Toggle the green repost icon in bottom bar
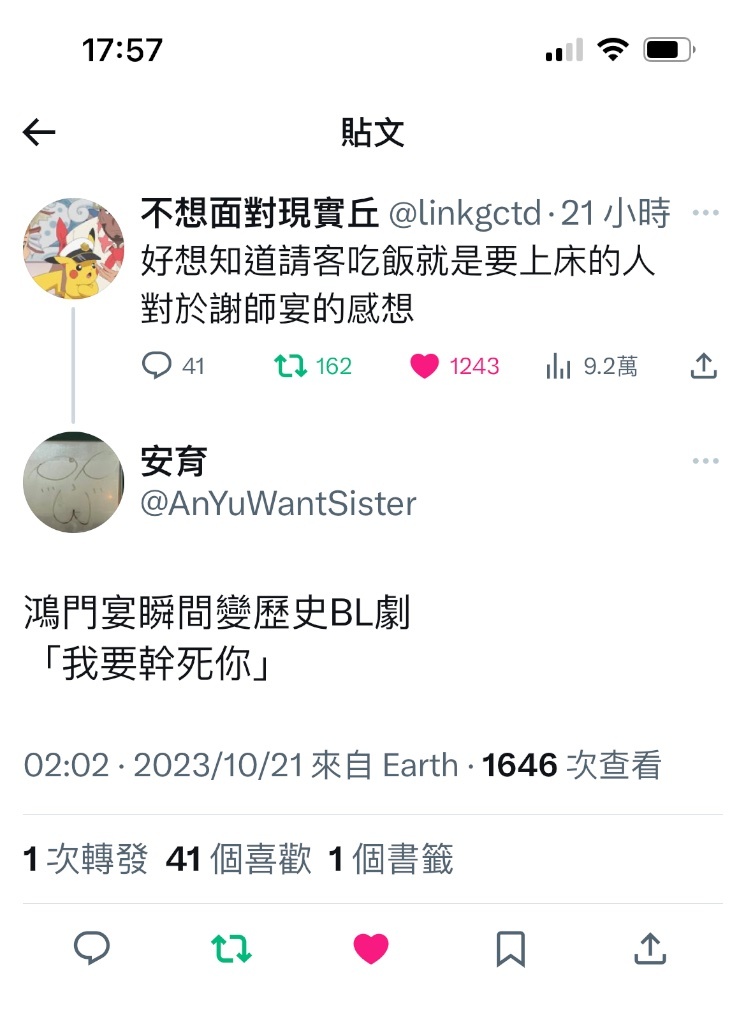This screenshot has height=1024, width=746. point(231,948)
